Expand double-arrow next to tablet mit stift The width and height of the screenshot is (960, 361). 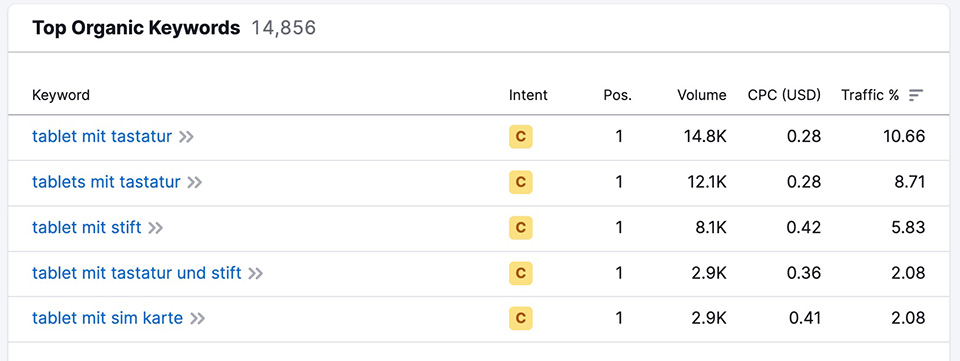[156, 228]
